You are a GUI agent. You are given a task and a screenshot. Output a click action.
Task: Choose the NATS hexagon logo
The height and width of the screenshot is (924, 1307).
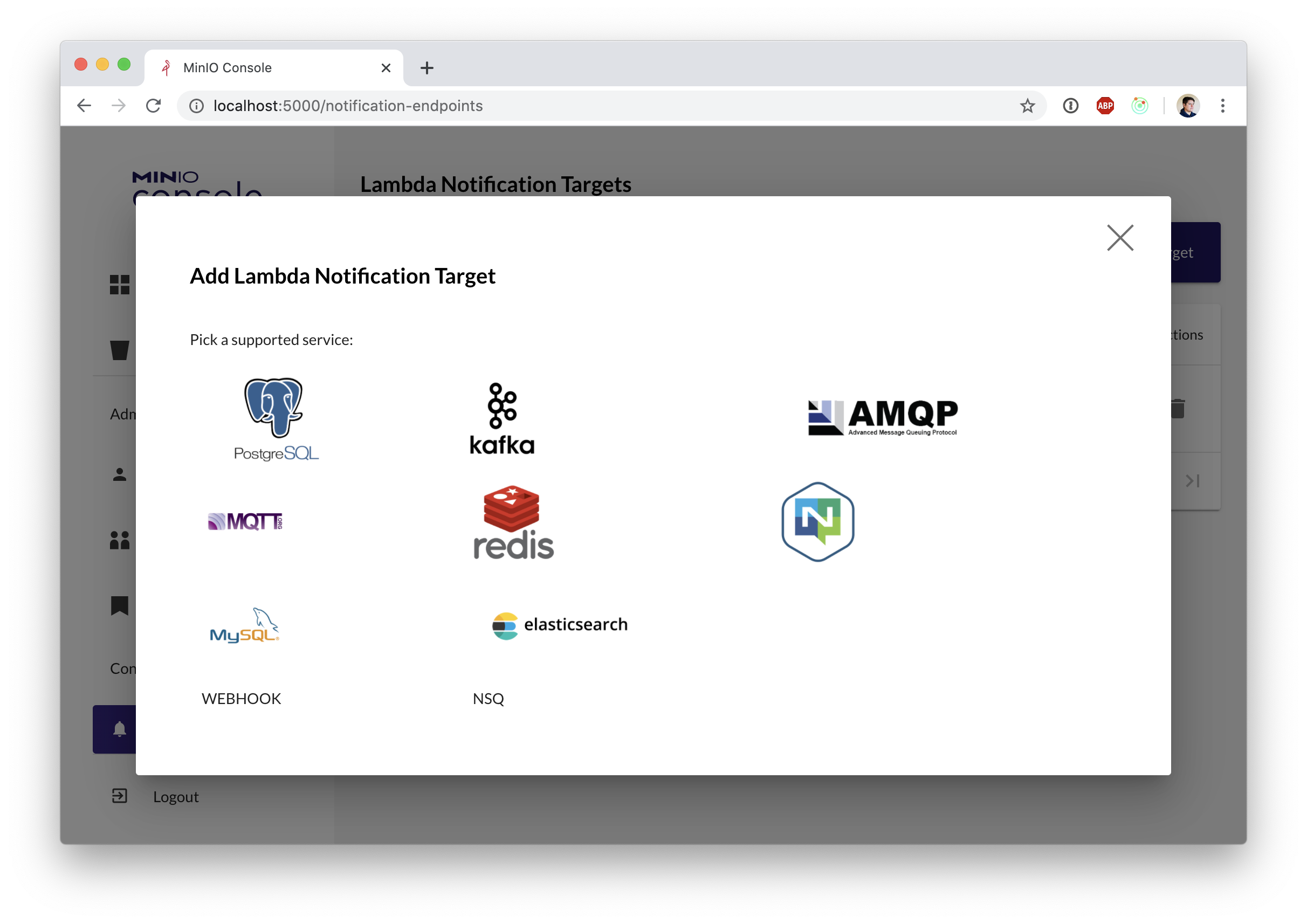(x=817, y=521)
